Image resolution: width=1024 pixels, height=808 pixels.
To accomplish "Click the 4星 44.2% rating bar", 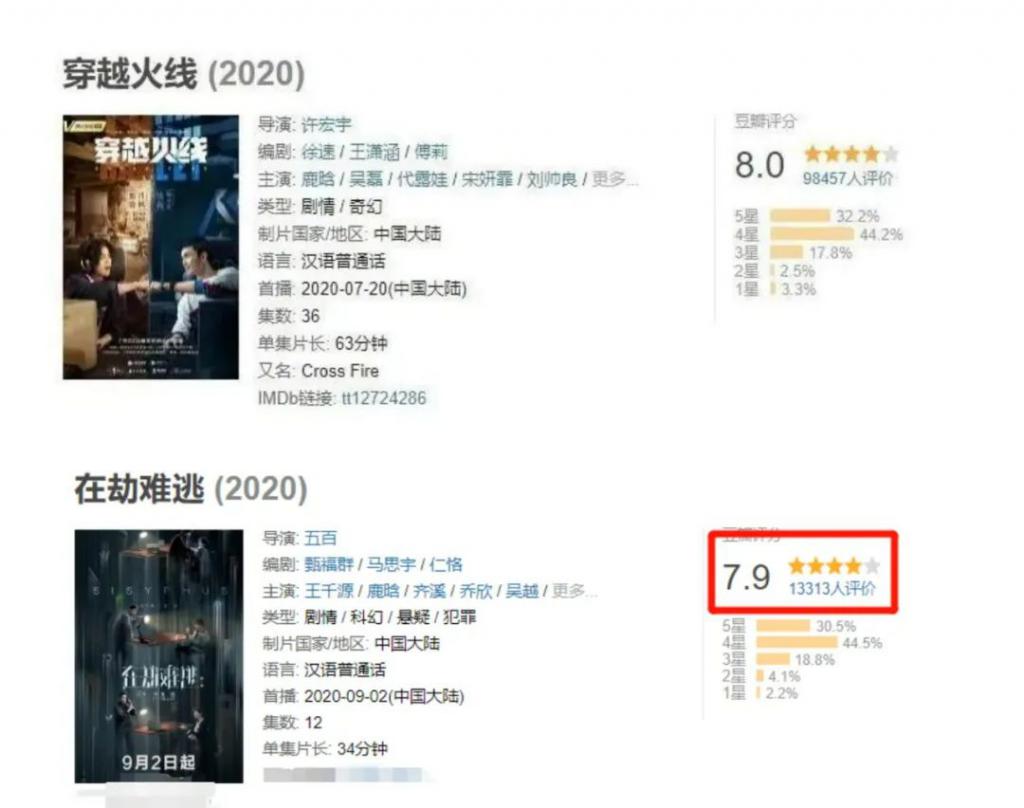I will (x=812, y=234).
